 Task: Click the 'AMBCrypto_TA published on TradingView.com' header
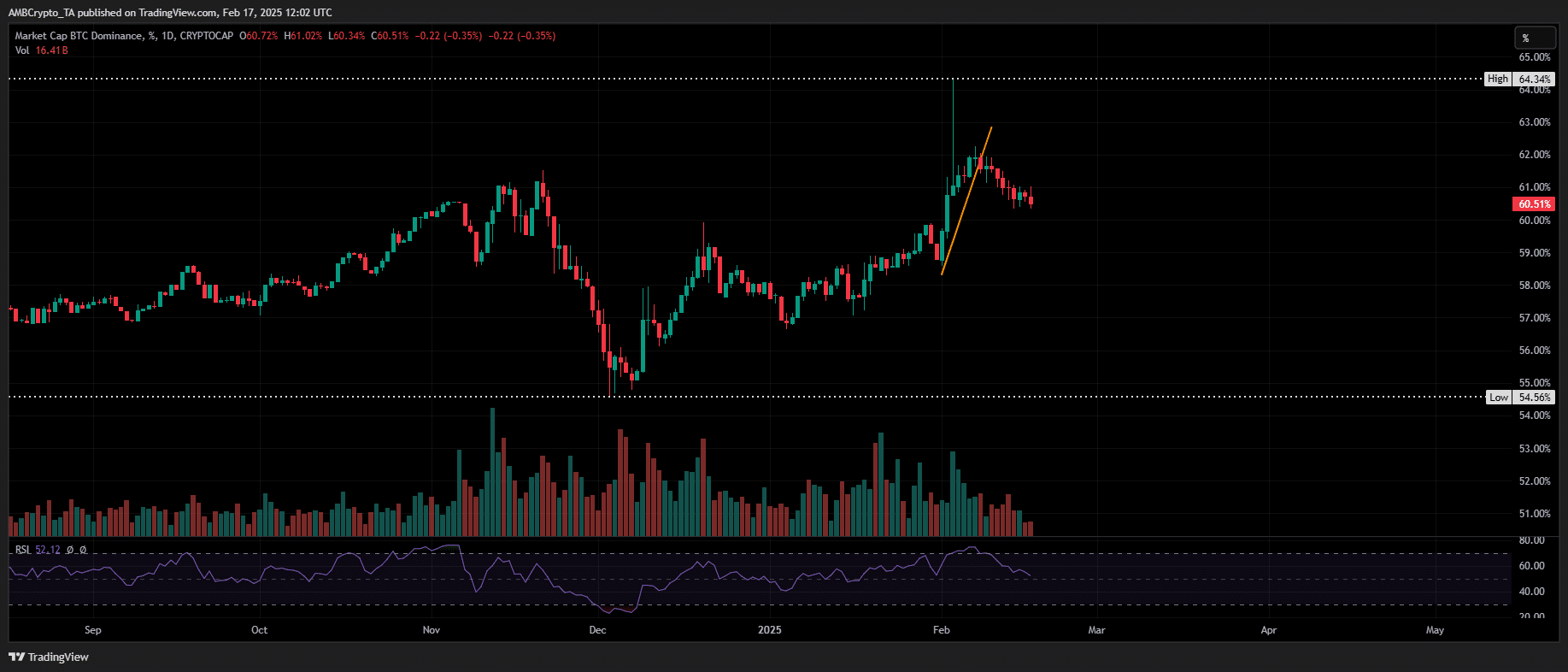pos(113,13)
